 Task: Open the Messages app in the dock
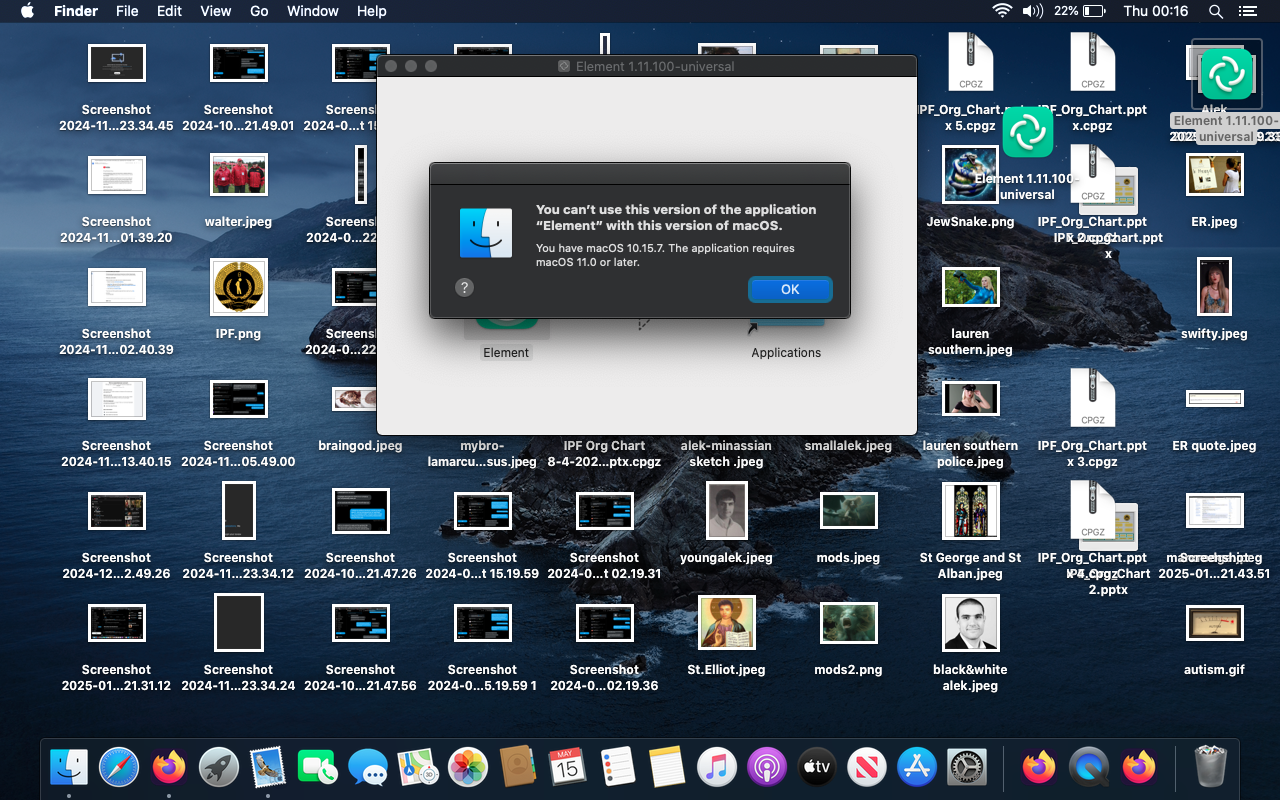tap(368, 767)
